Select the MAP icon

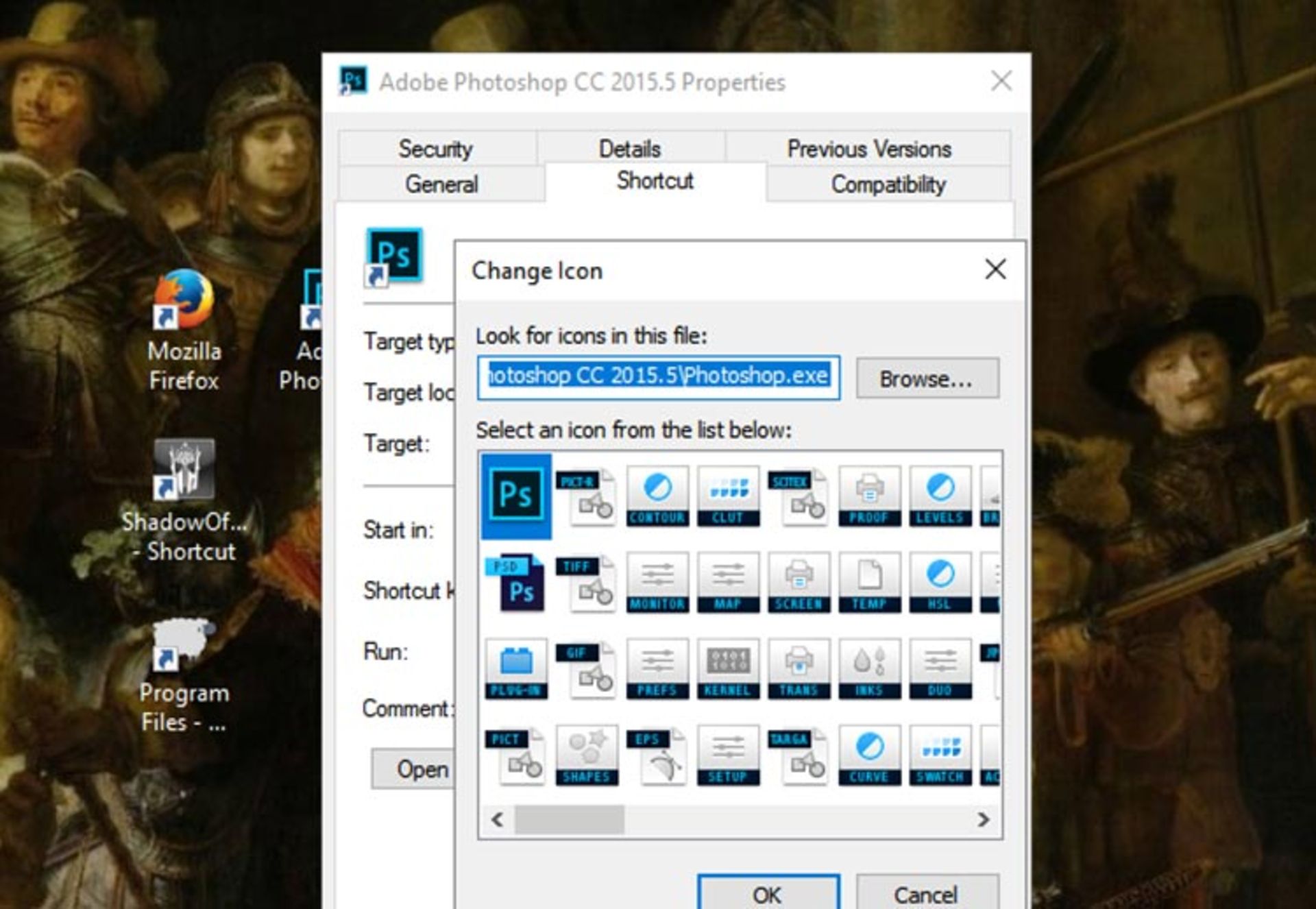[x=728, y=583]
